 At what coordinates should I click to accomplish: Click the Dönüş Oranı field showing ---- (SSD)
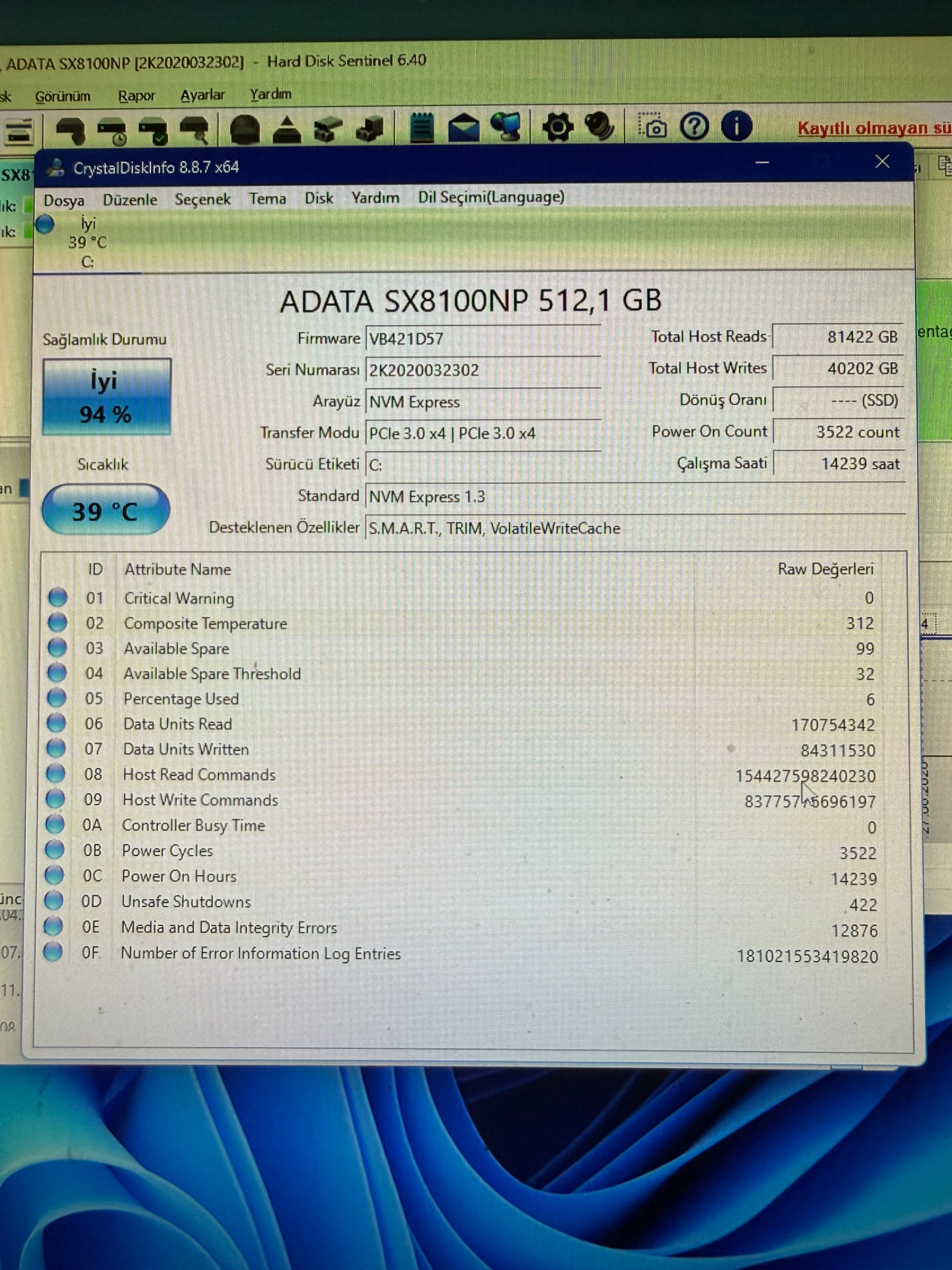click(837, 400)
